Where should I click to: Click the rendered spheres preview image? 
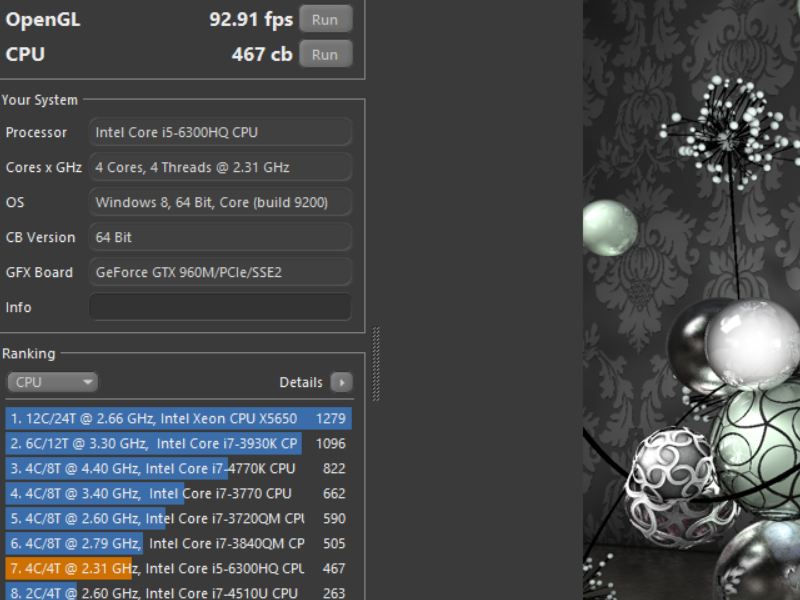(690, 300)
